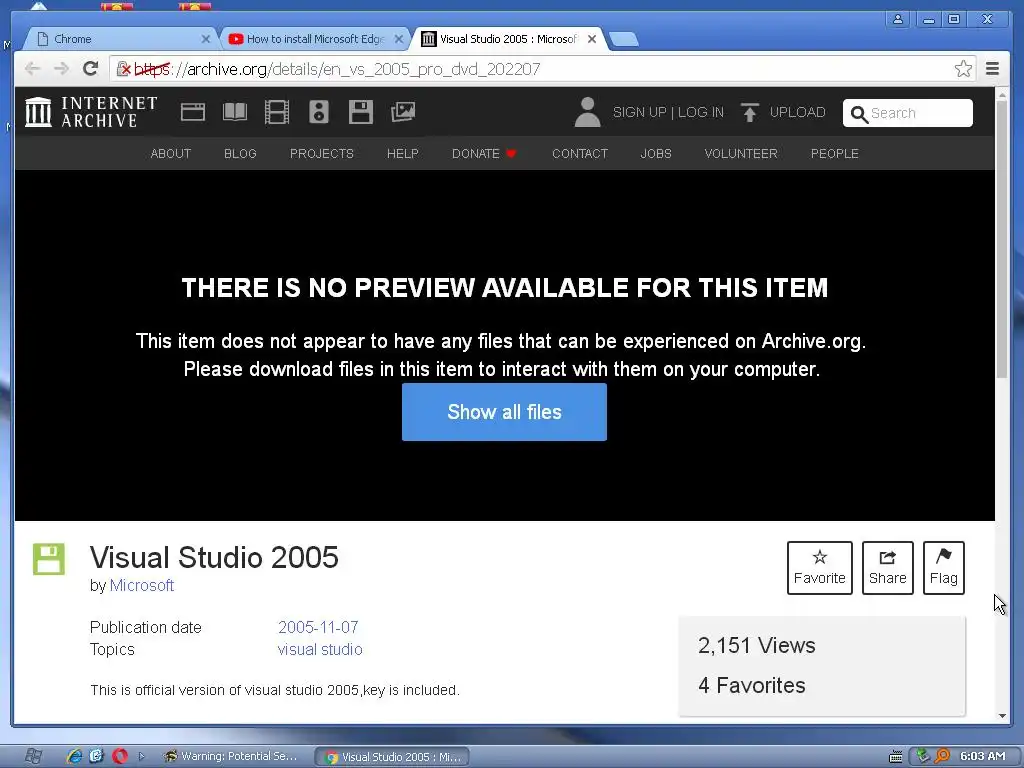
Task: Click the Chrome profile button in the title bar
Action: pyautogui.click(x=899, y=19)
